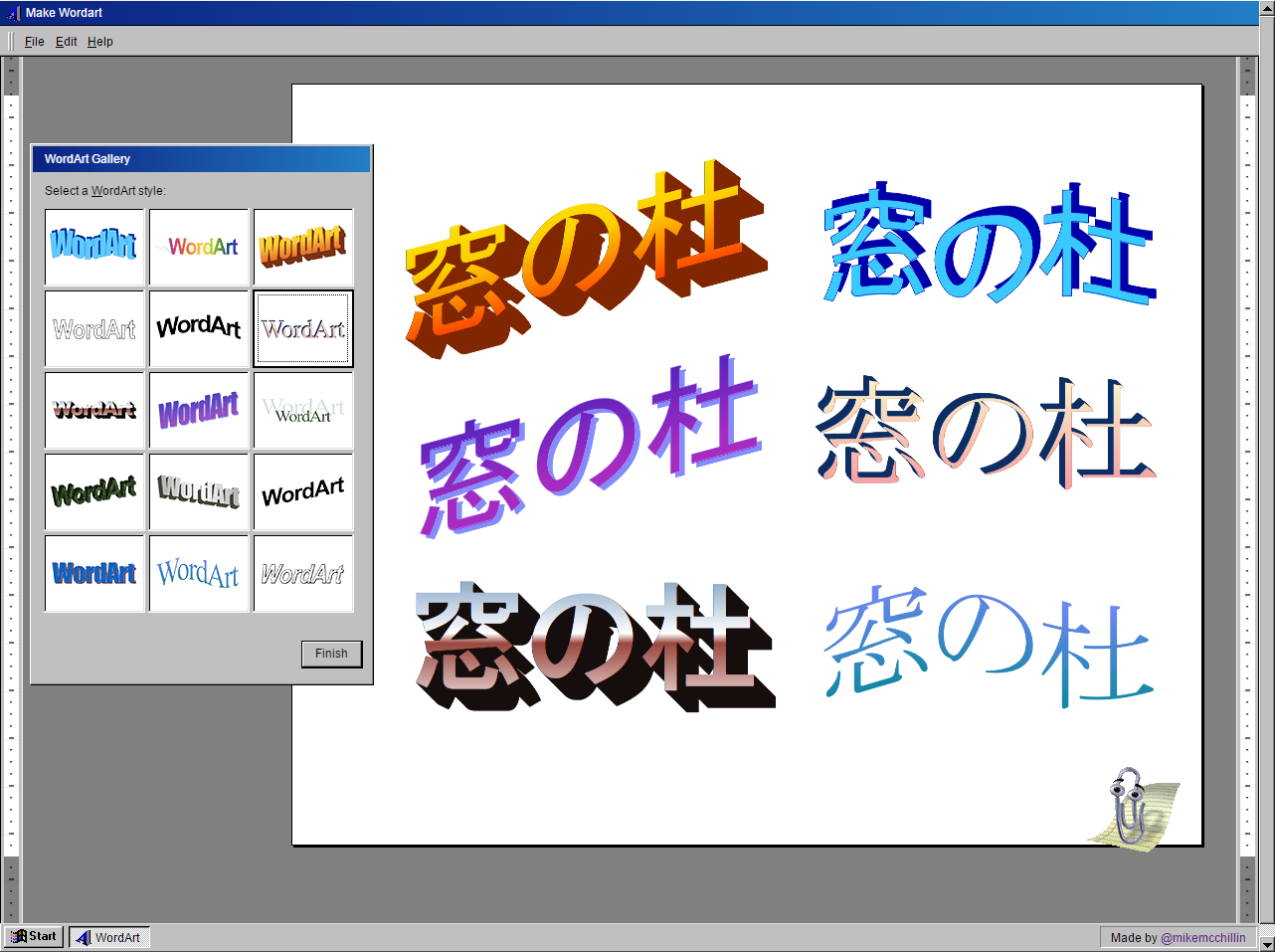Image resolution: width=1275 pixels, height=952 pixels.
Task: Select the rainbow-colored WordArt style
Action: click(x=198, y=247)
